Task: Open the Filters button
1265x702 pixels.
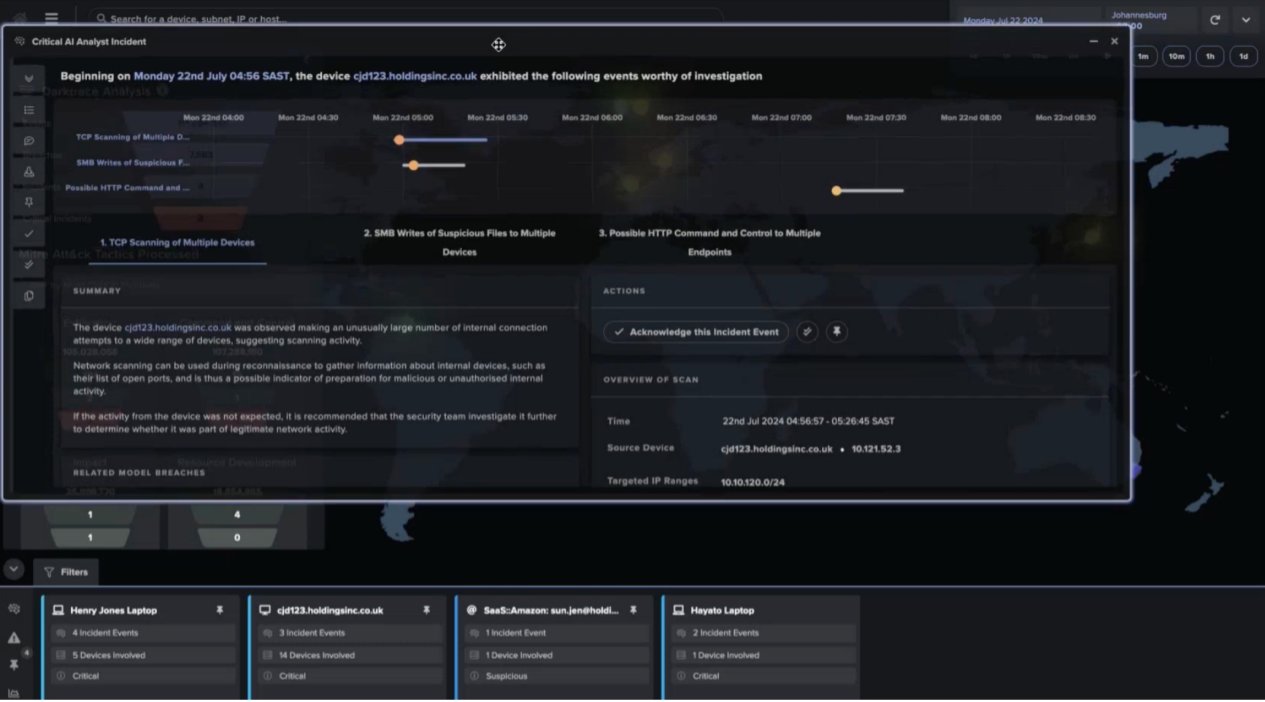Action: coord(66,572)
